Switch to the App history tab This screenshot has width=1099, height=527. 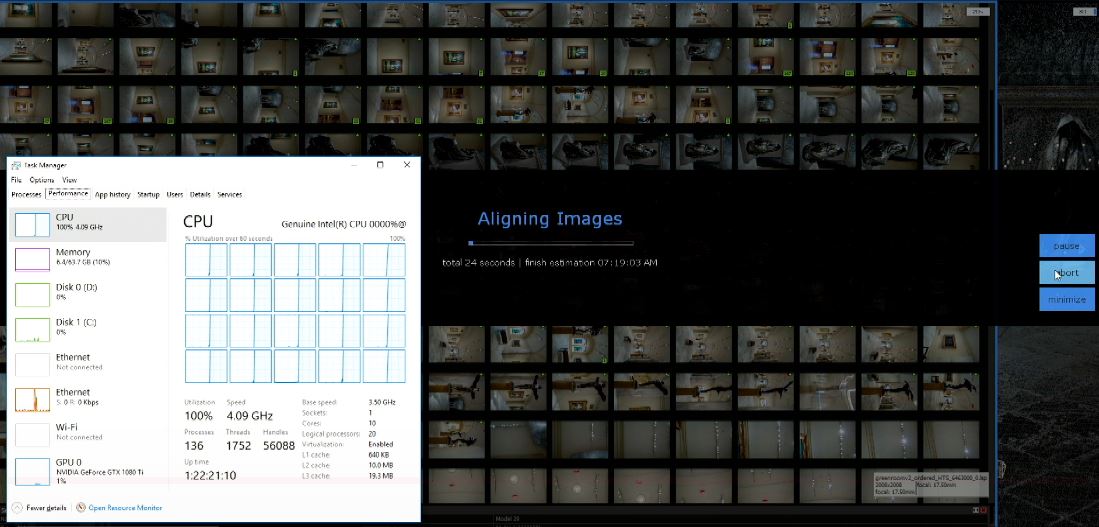tap(113, 195)
